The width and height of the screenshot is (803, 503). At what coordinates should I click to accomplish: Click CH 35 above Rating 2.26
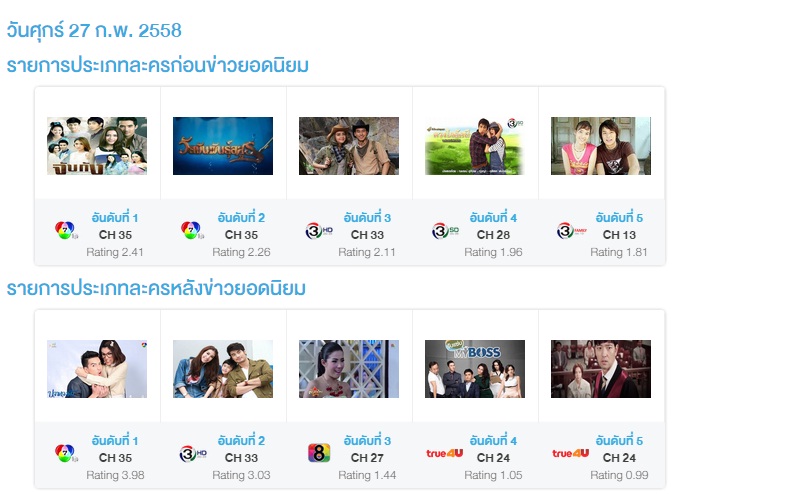[241, 235]
